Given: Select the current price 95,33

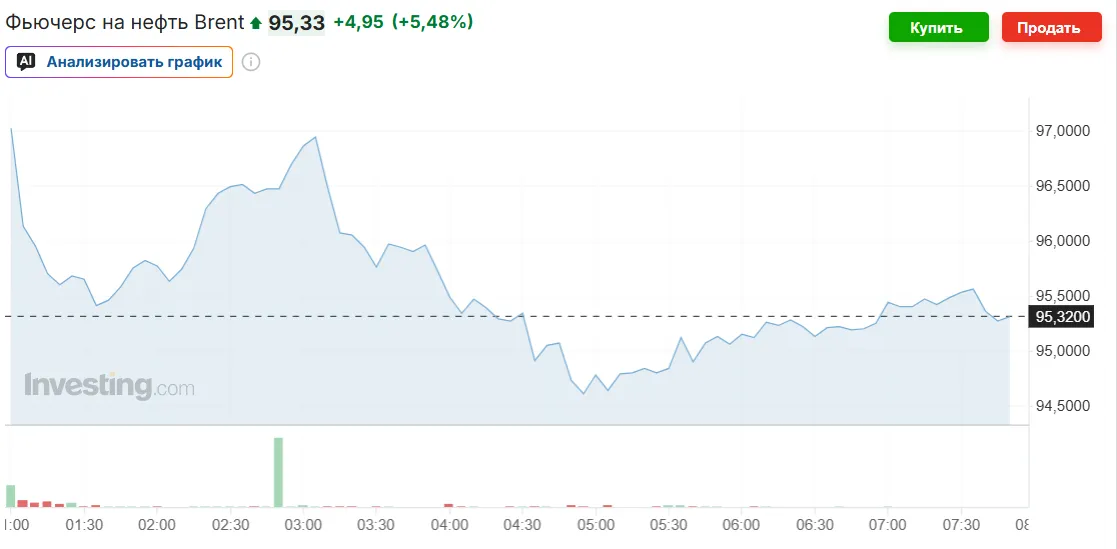Looking at the screenshot, I should [x=296, y=22].
